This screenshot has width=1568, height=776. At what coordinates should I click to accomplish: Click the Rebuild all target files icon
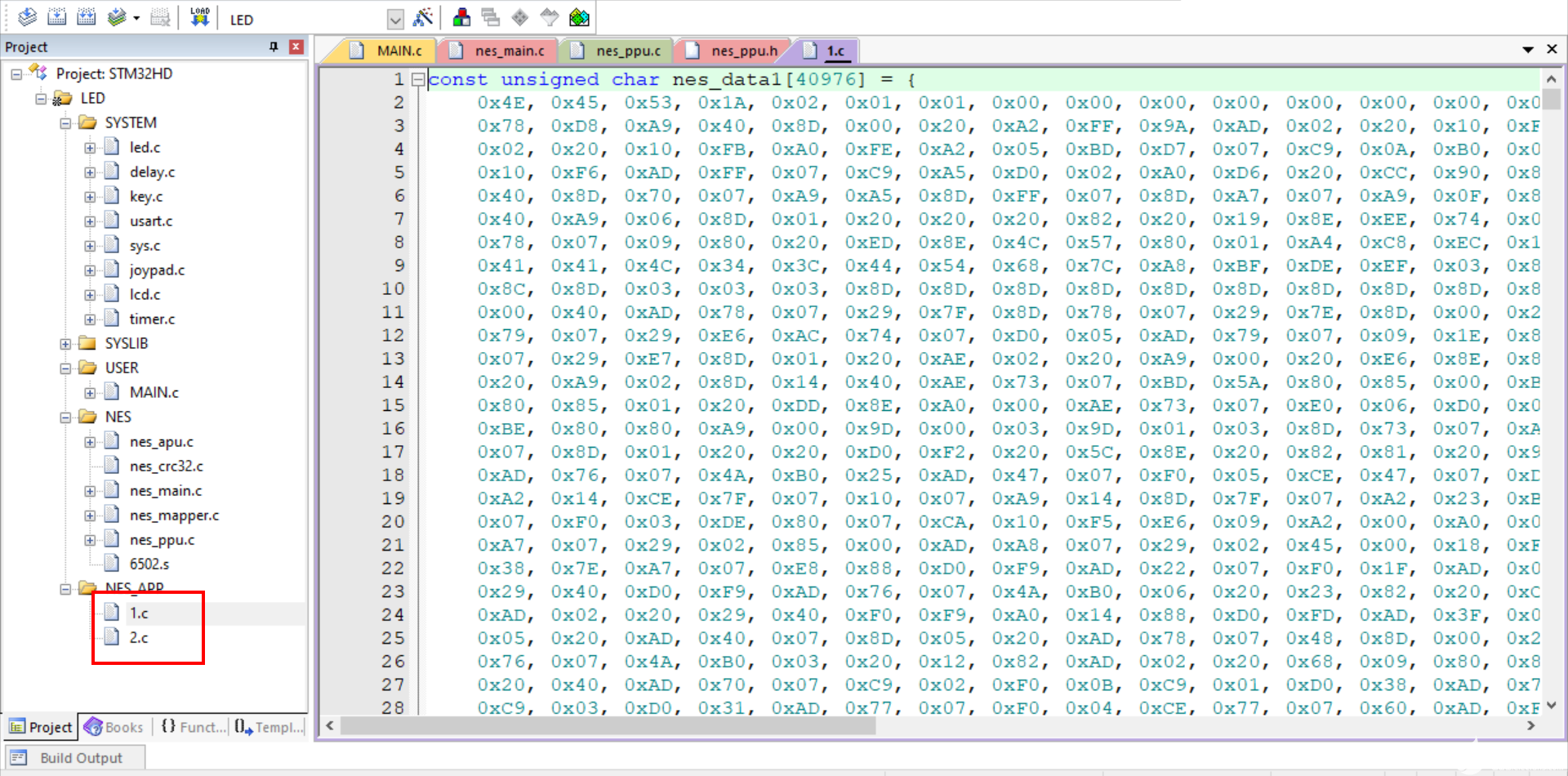click(86, 17)
